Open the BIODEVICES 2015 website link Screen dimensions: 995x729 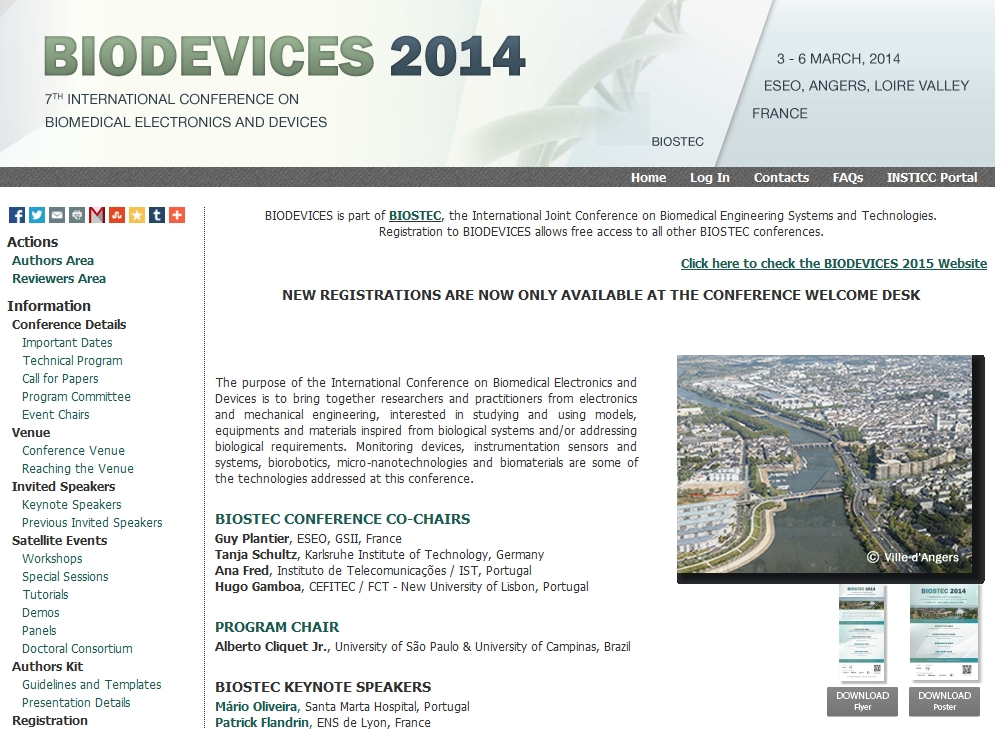pyautogui.click(x=833, y=264)
